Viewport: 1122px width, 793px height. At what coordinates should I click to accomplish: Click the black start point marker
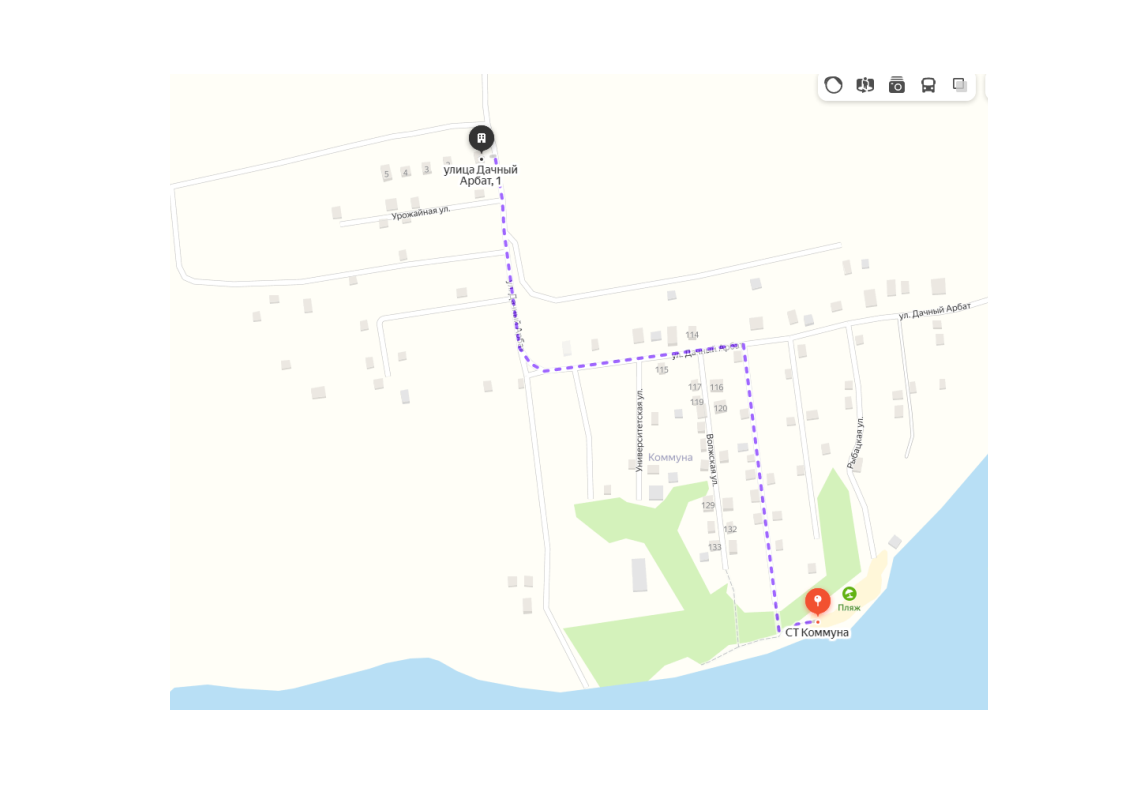click(x=482, y=138)
